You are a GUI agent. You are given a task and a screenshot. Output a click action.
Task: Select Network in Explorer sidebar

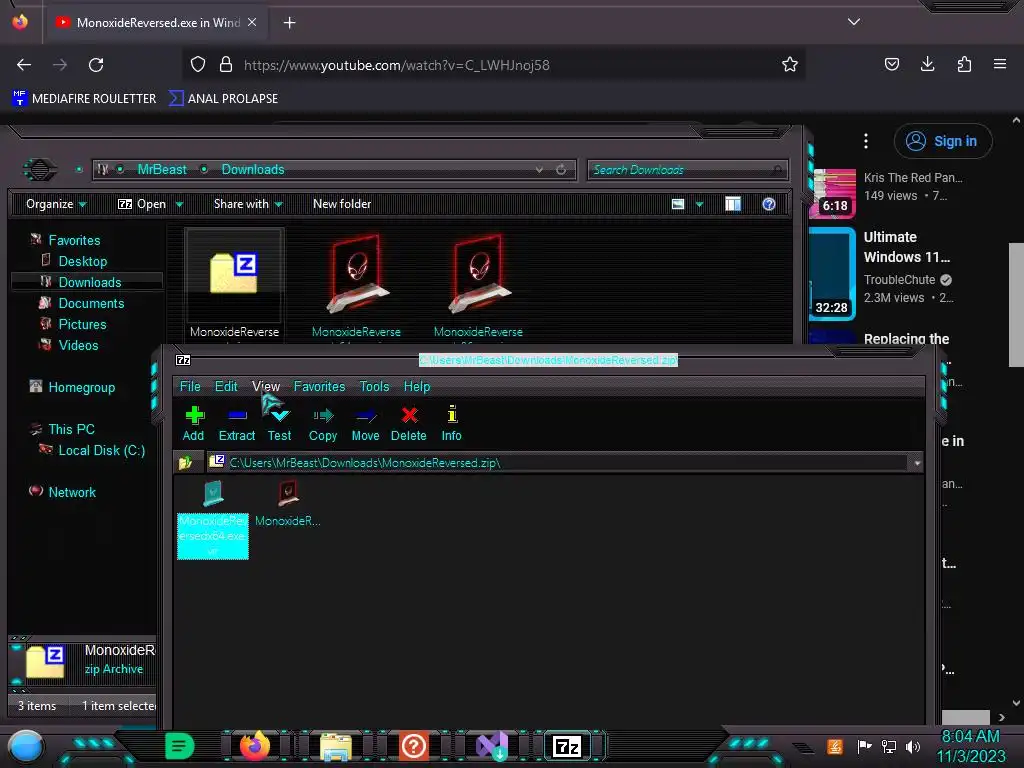(72, 492)
